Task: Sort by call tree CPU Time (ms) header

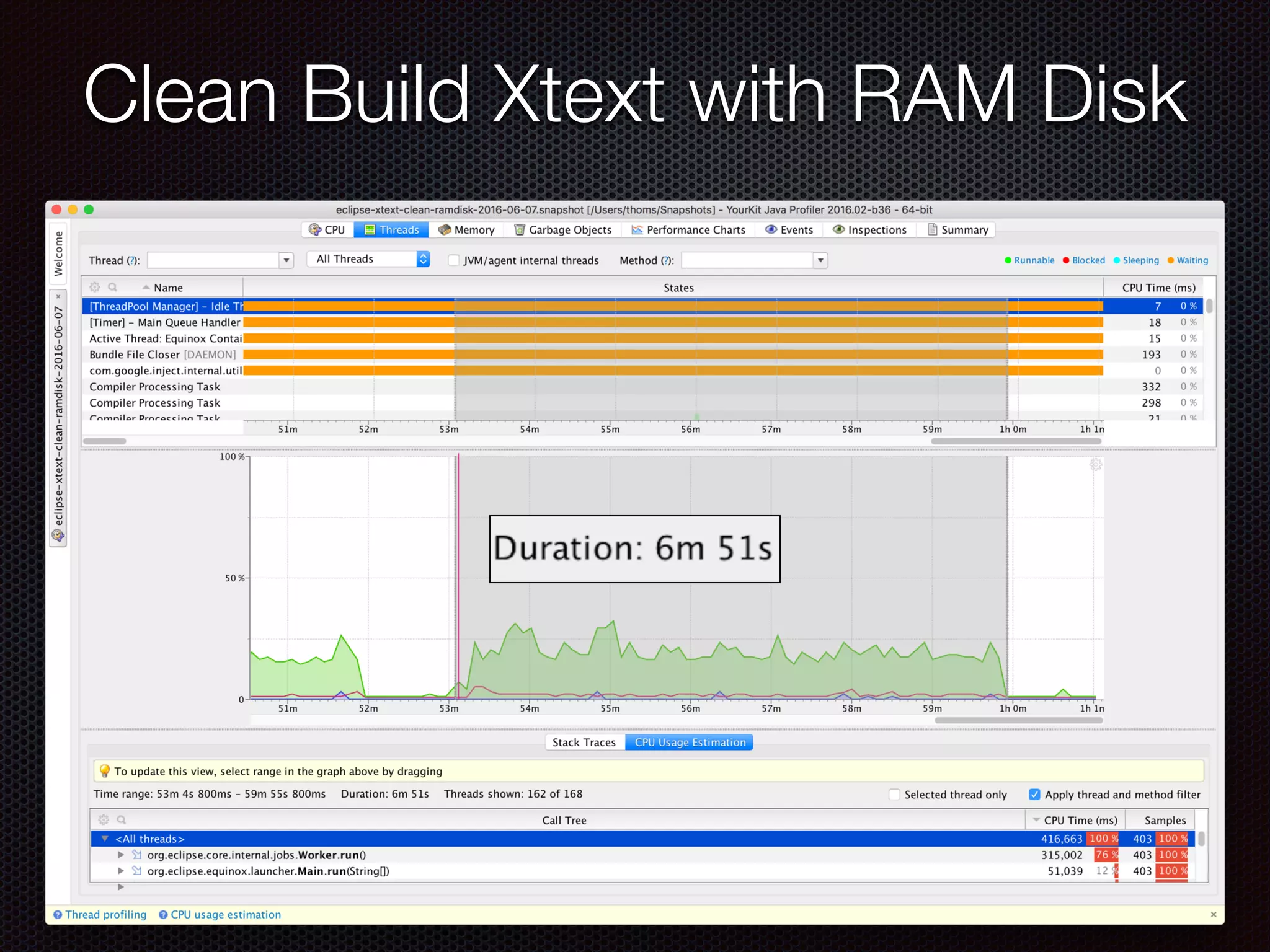Action: pyautogui.click(x=1075, y=820)
